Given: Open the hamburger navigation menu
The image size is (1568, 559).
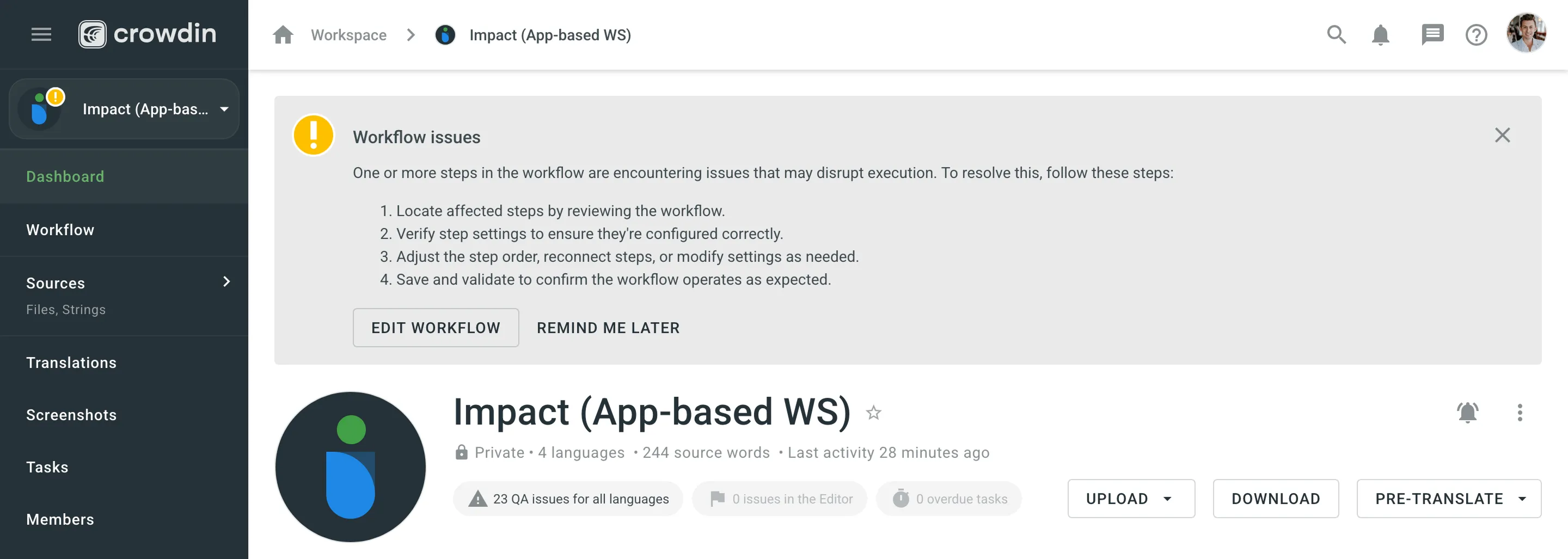Looking at the screenshot, I should [x=41, y=34].
